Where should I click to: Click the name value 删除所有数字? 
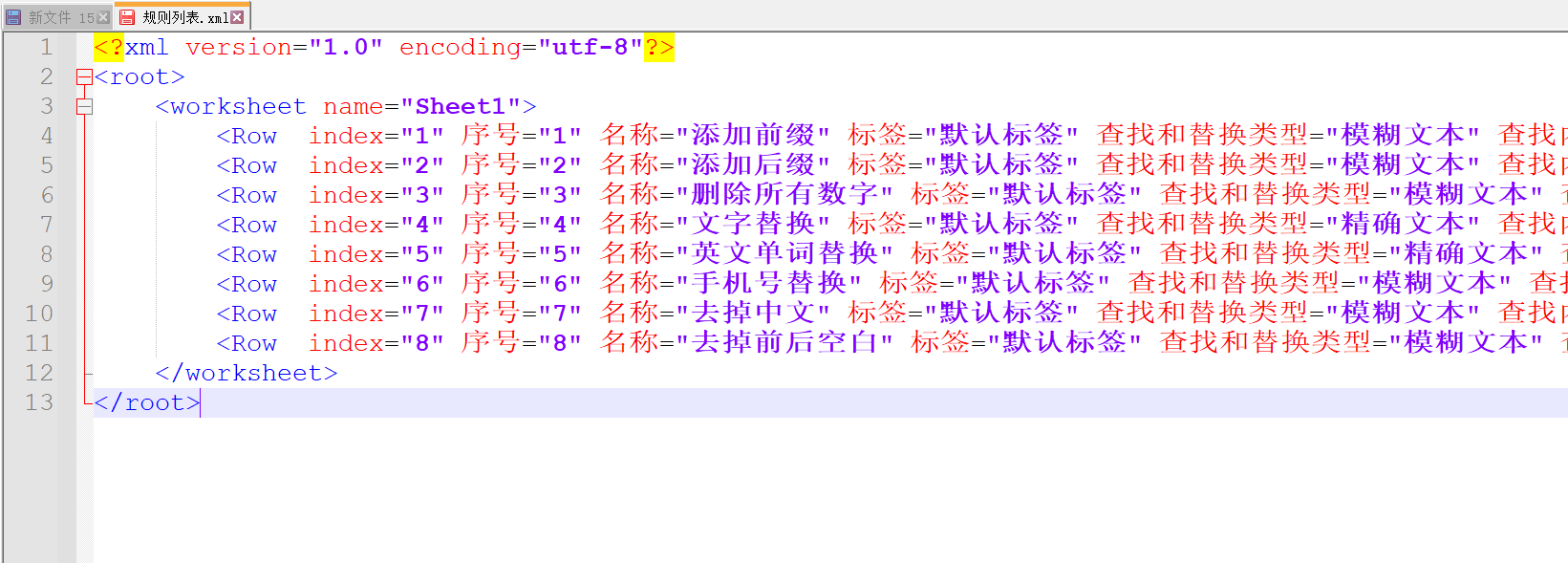point(784,195)
